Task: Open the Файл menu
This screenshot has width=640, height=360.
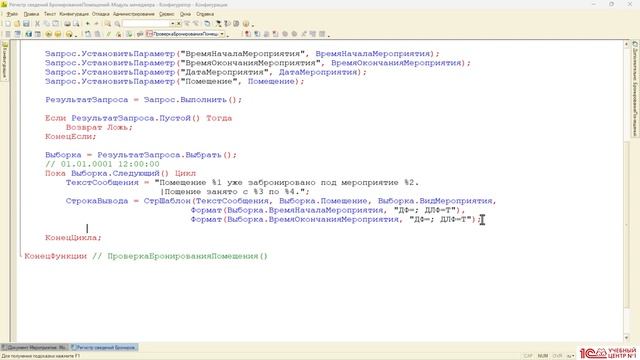Action: tap(12, 14)
